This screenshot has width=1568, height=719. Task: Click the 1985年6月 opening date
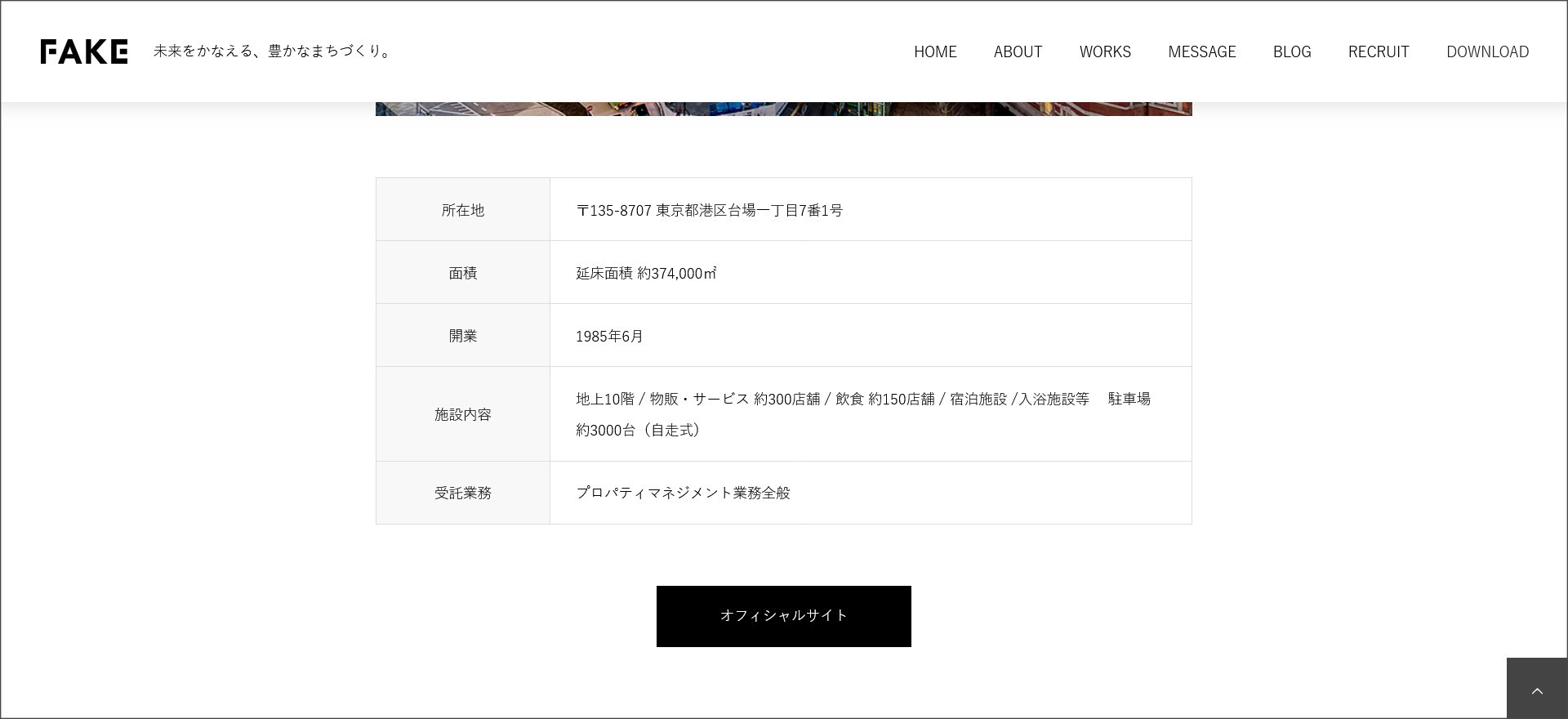click(x=609, y=336)
